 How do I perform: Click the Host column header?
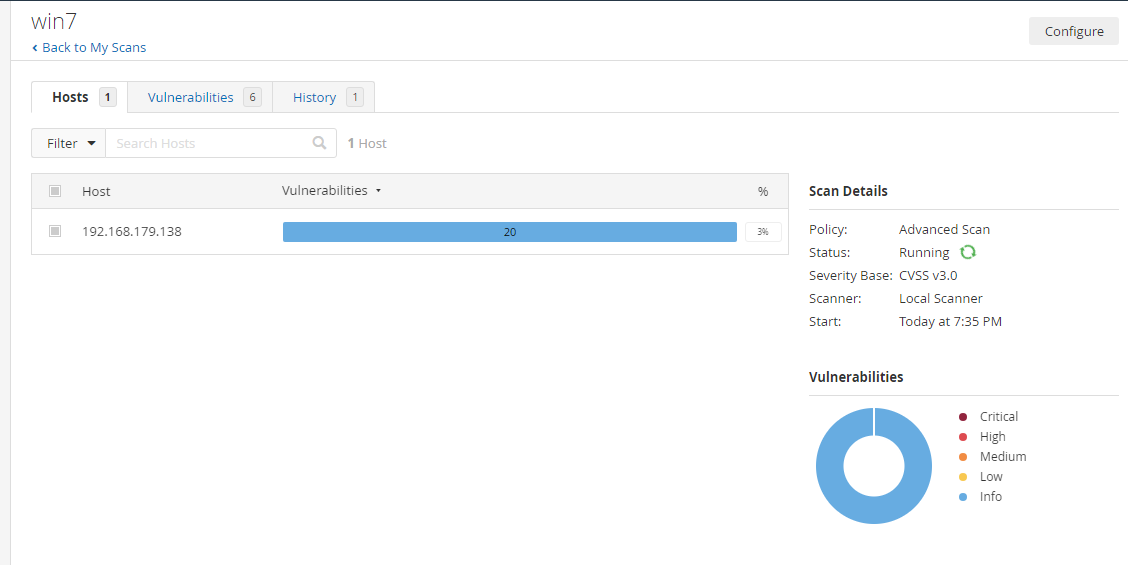click(96, 191)
